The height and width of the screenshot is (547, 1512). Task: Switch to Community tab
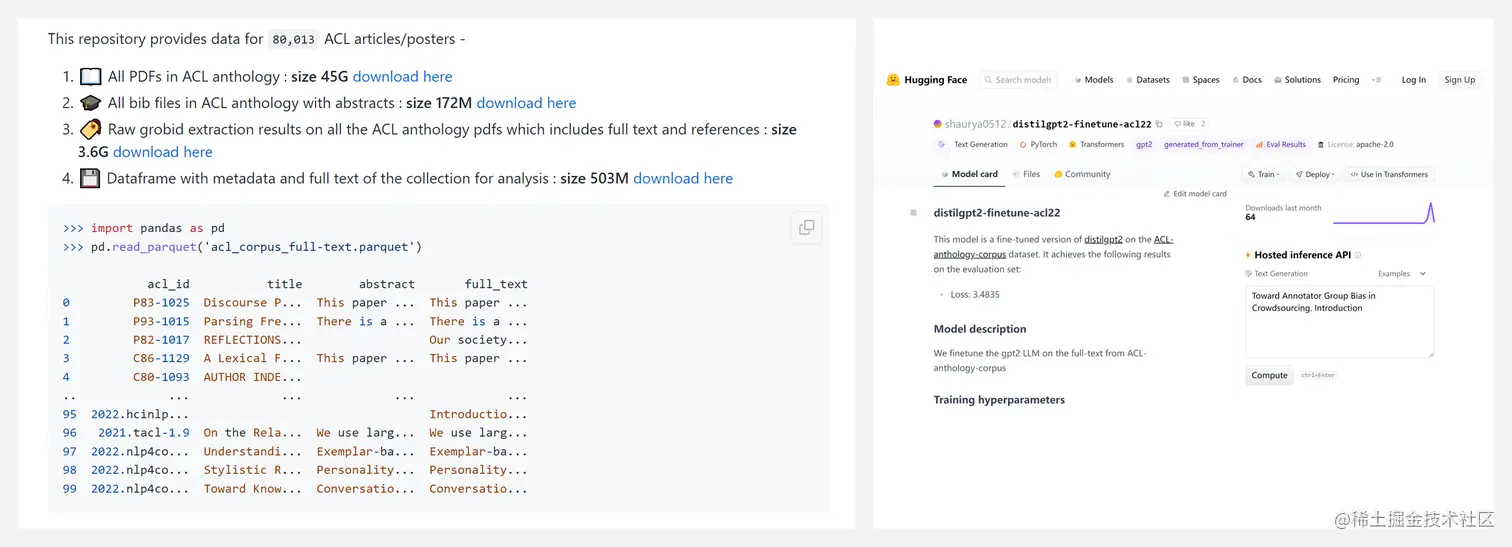point(1082,174)
